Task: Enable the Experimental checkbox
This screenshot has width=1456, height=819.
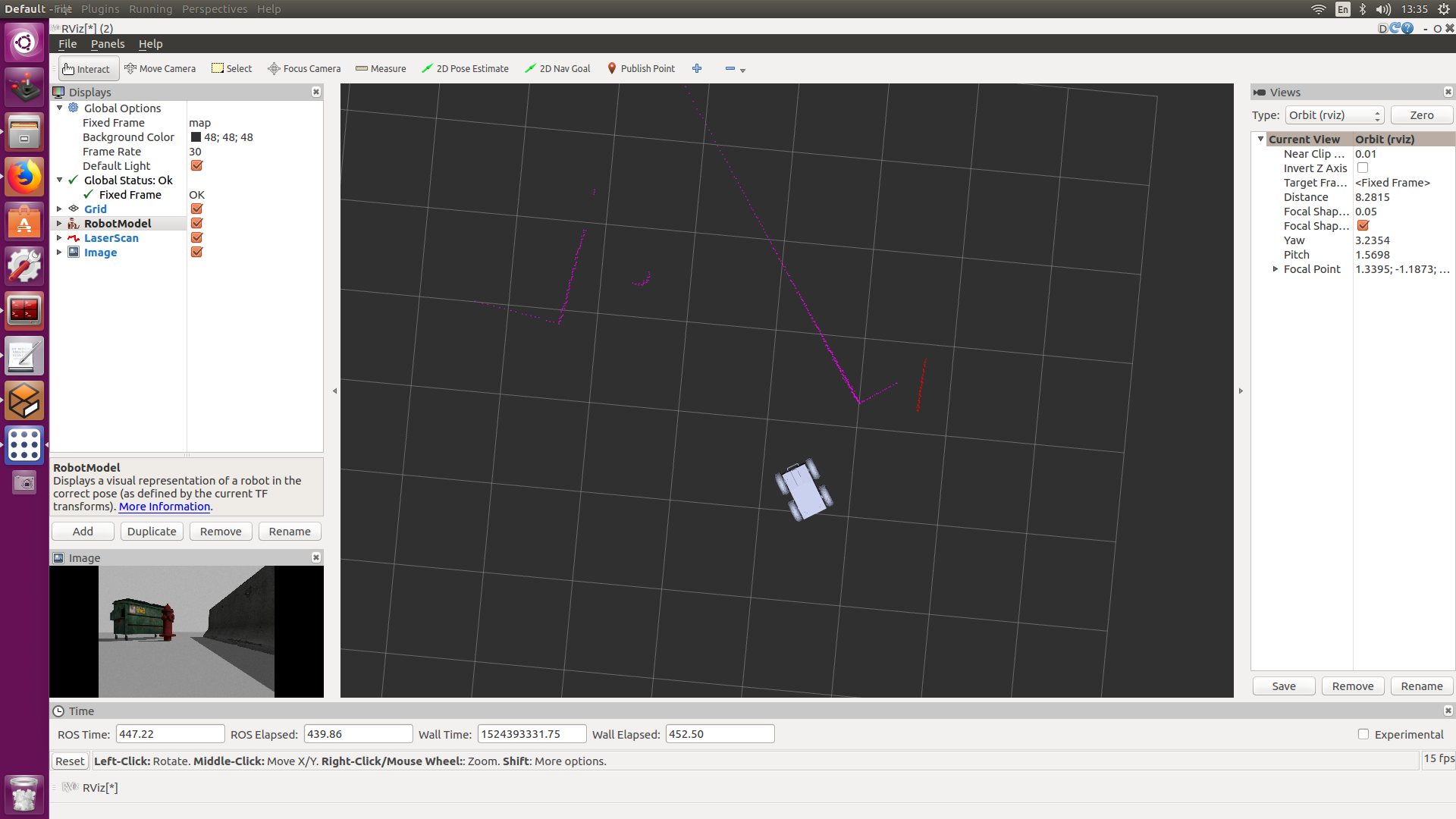Action: 1363,734
